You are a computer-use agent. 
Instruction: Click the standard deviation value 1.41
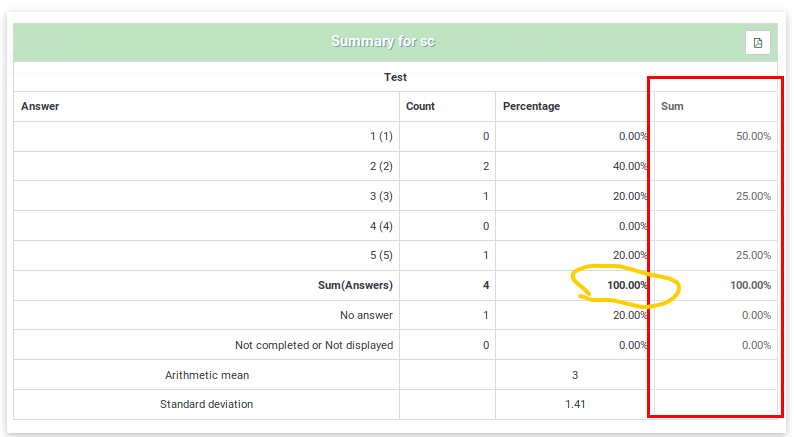pos(573,405)
